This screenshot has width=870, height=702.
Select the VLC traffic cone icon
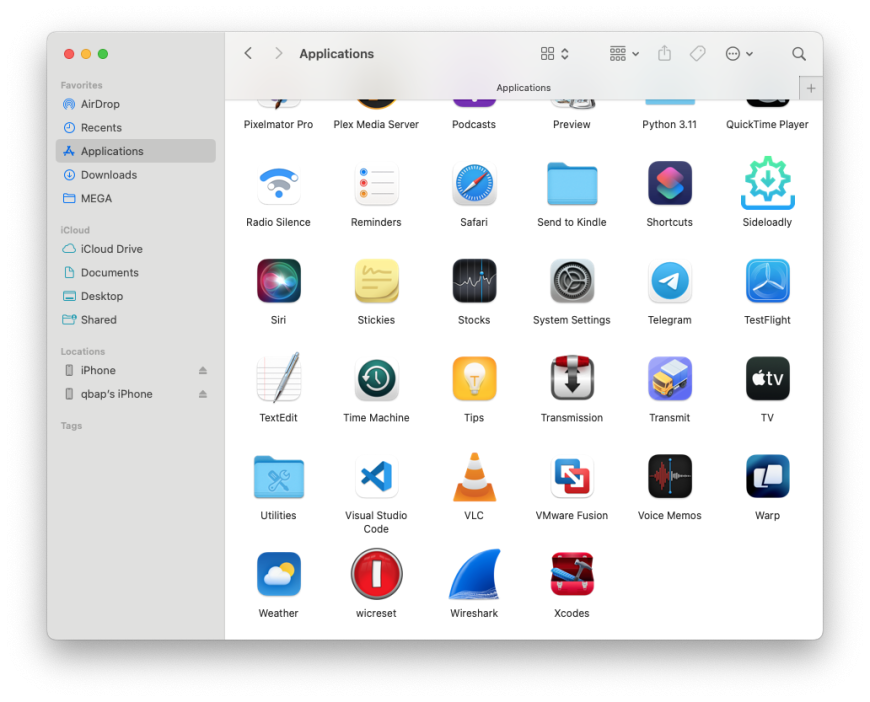474,477
